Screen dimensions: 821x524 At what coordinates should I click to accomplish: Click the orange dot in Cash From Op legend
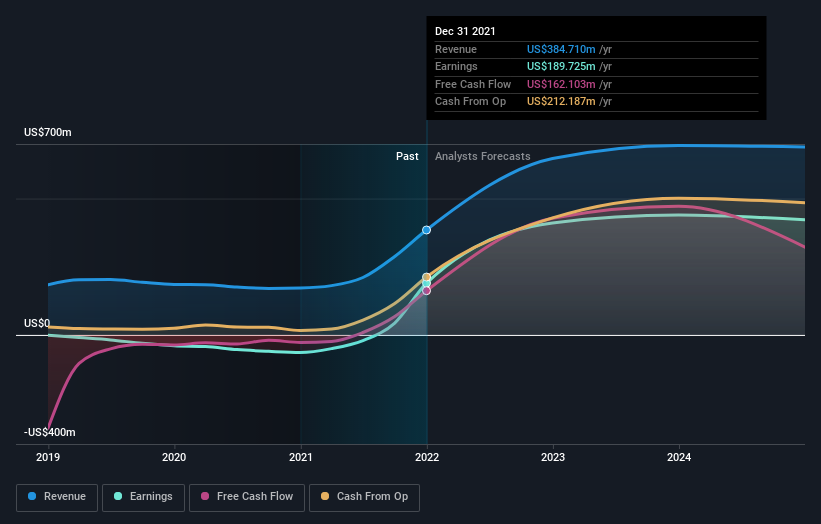pos(325,496)
